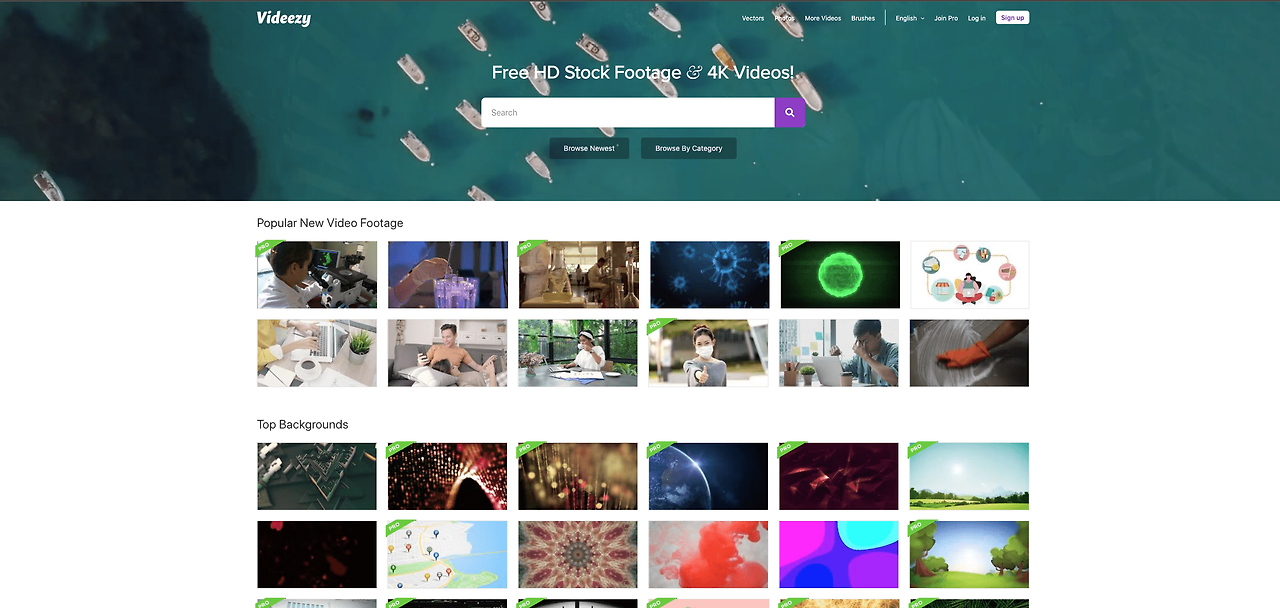This screenshot has width=1280, height=608.
Task: Open the golden bokeh lights background thumbnail
Action: (578, 476)
